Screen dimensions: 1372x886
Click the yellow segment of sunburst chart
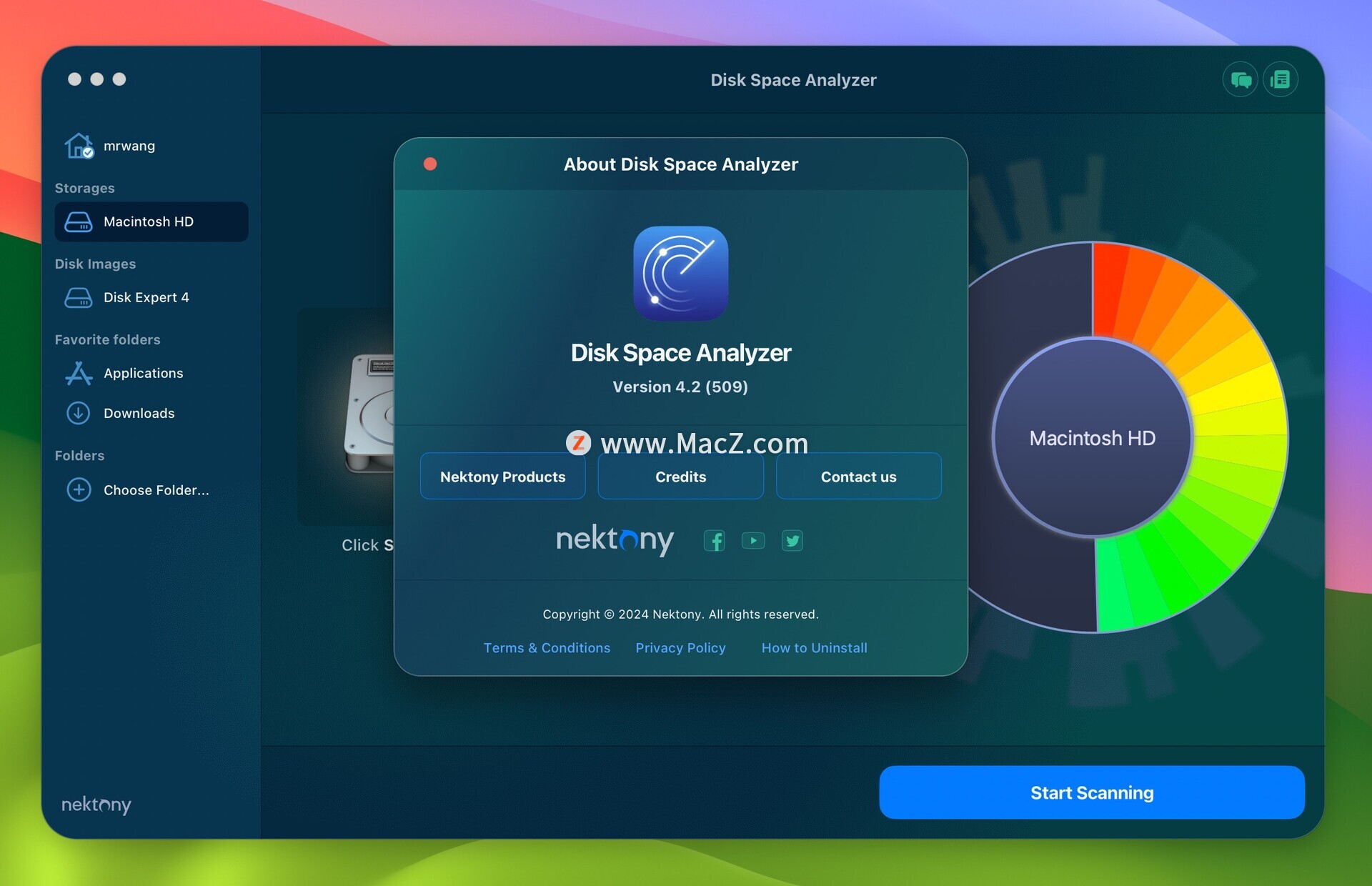click(x=1236, y=389)
